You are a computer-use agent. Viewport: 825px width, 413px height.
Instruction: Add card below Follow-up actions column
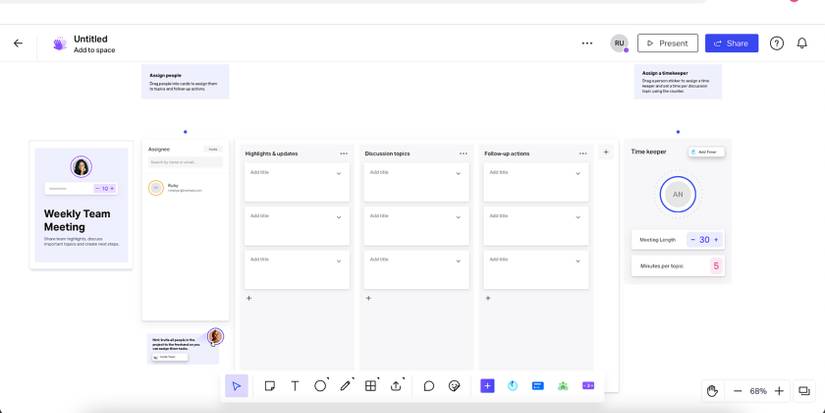click(488, 298)
